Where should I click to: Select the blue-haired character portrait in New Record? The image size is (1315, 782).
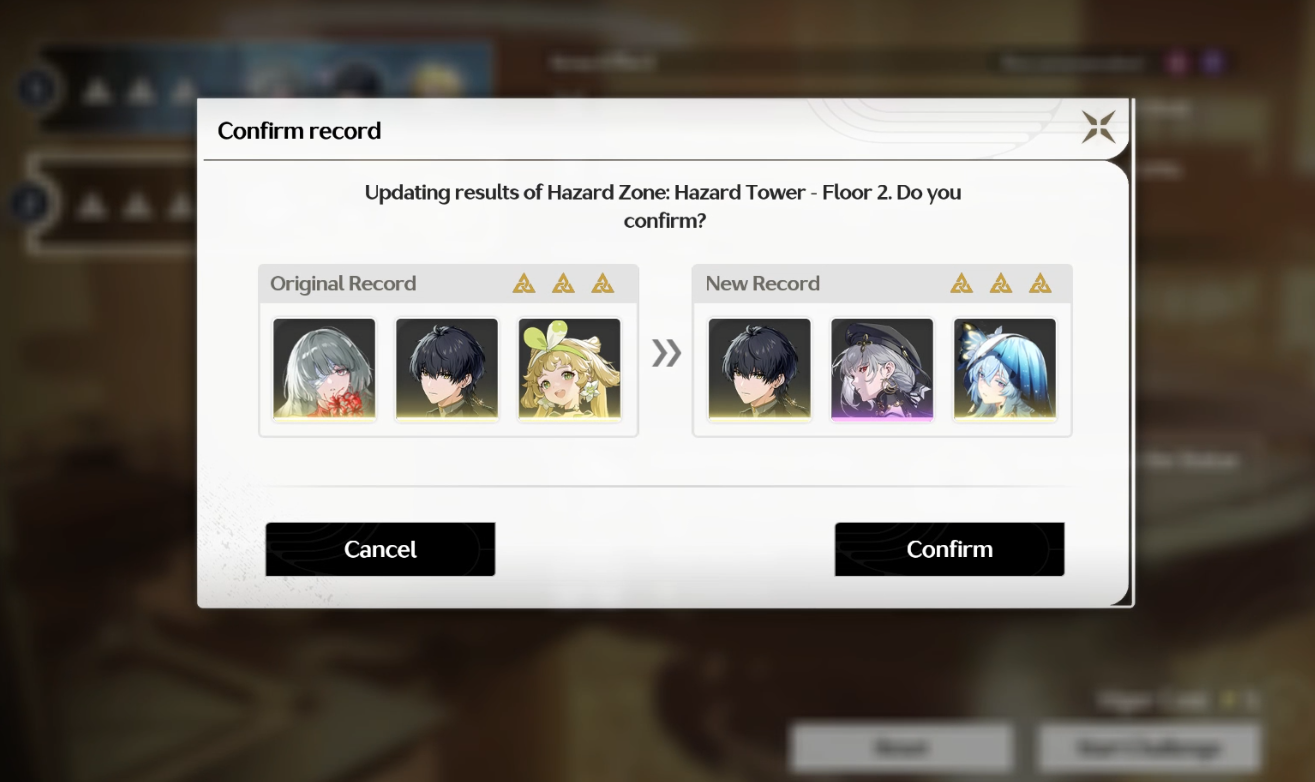point(1005,370)
